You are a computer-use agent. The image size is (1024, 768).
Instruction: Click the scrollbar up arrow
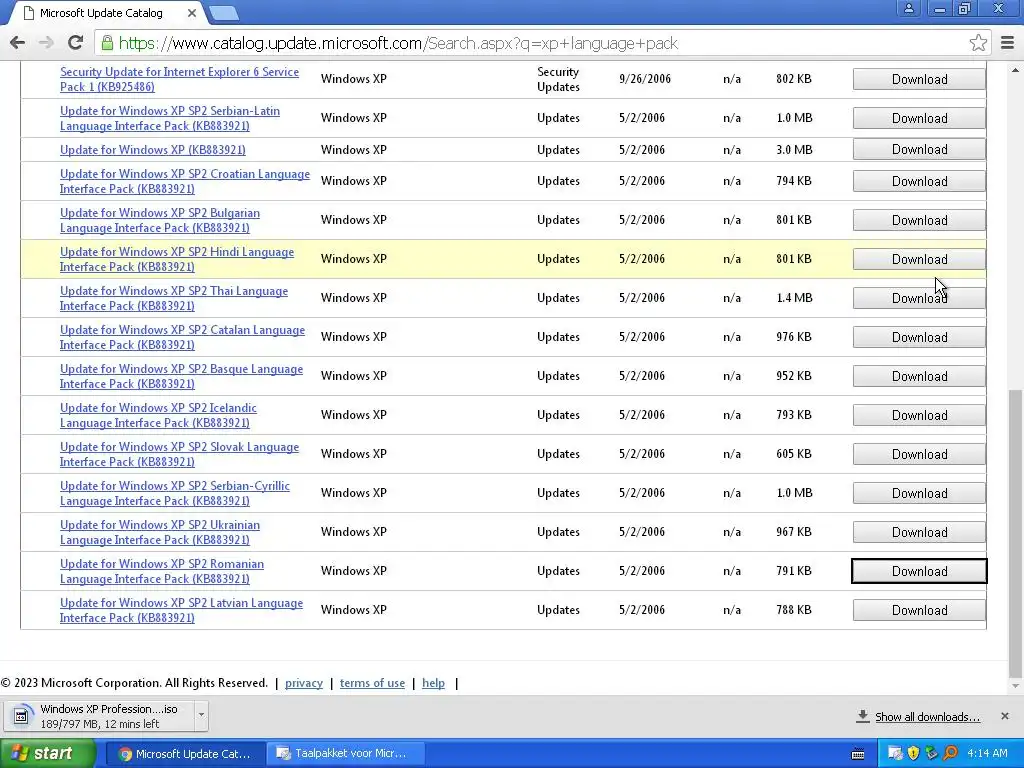(1015, 69)
